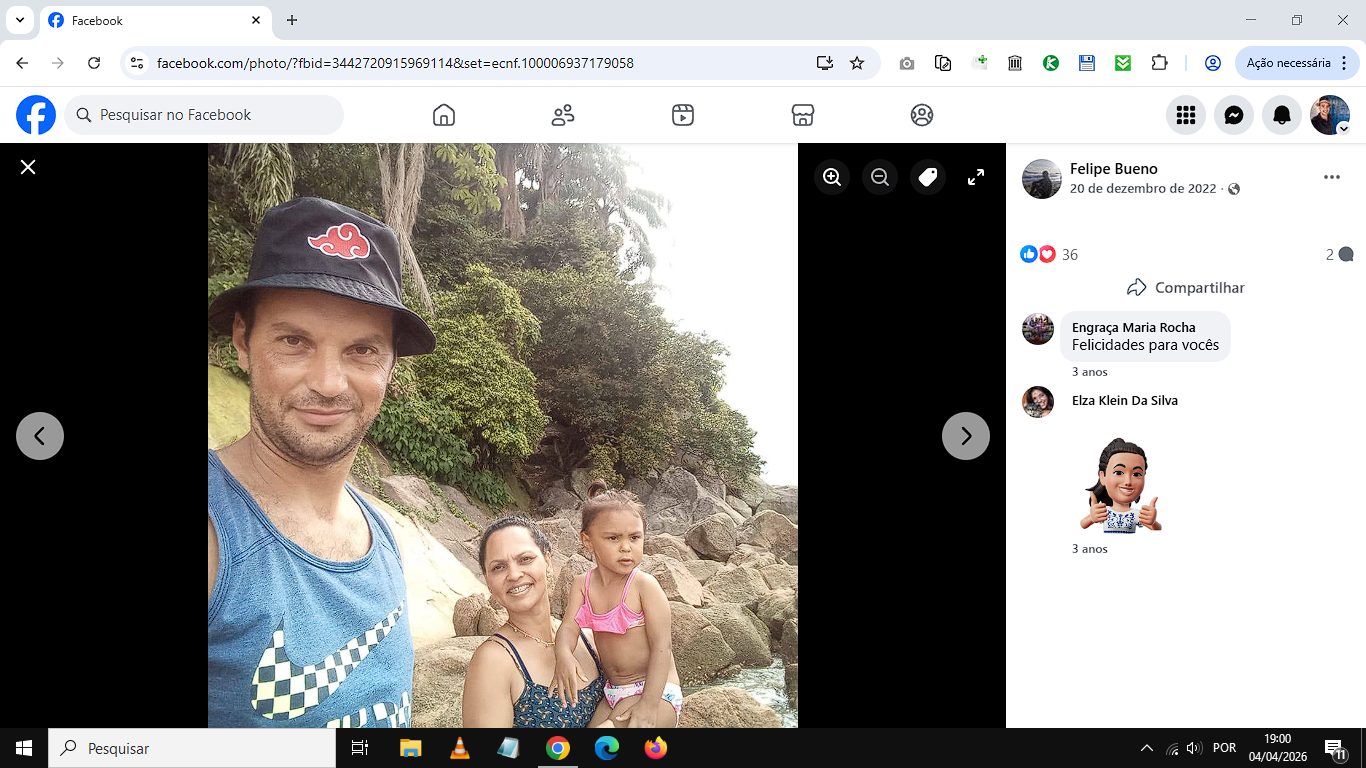This screenshot has width=1366, height=768.
Task: Focus the Pesquisar no Facebook field
Action: pos(204,115)
